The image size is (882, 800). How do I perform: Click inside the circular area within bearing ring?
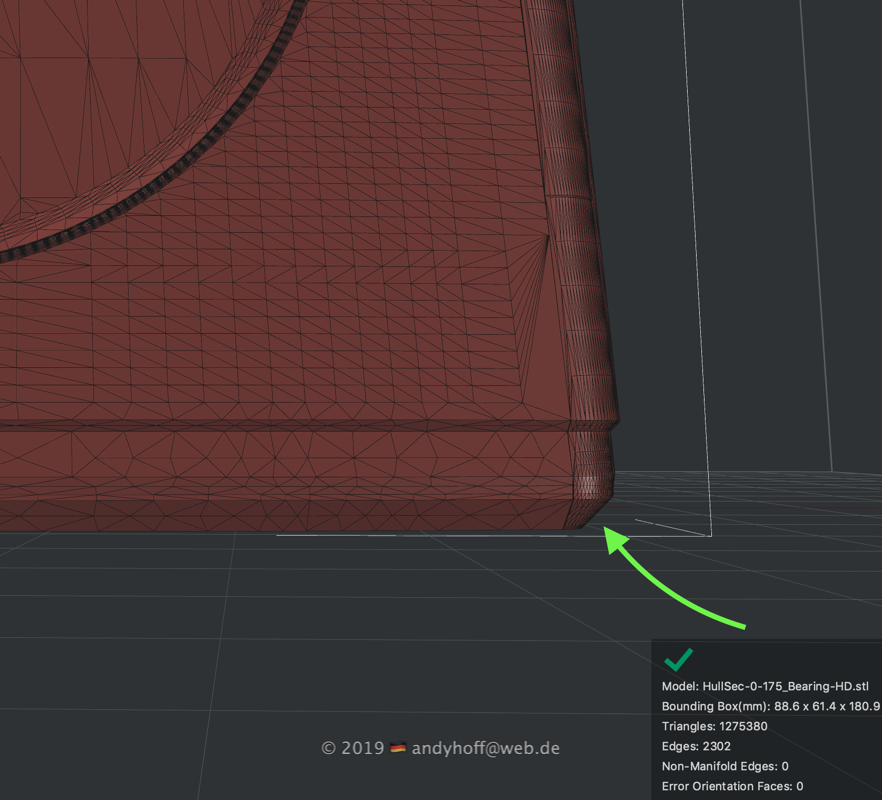(100, 100)
